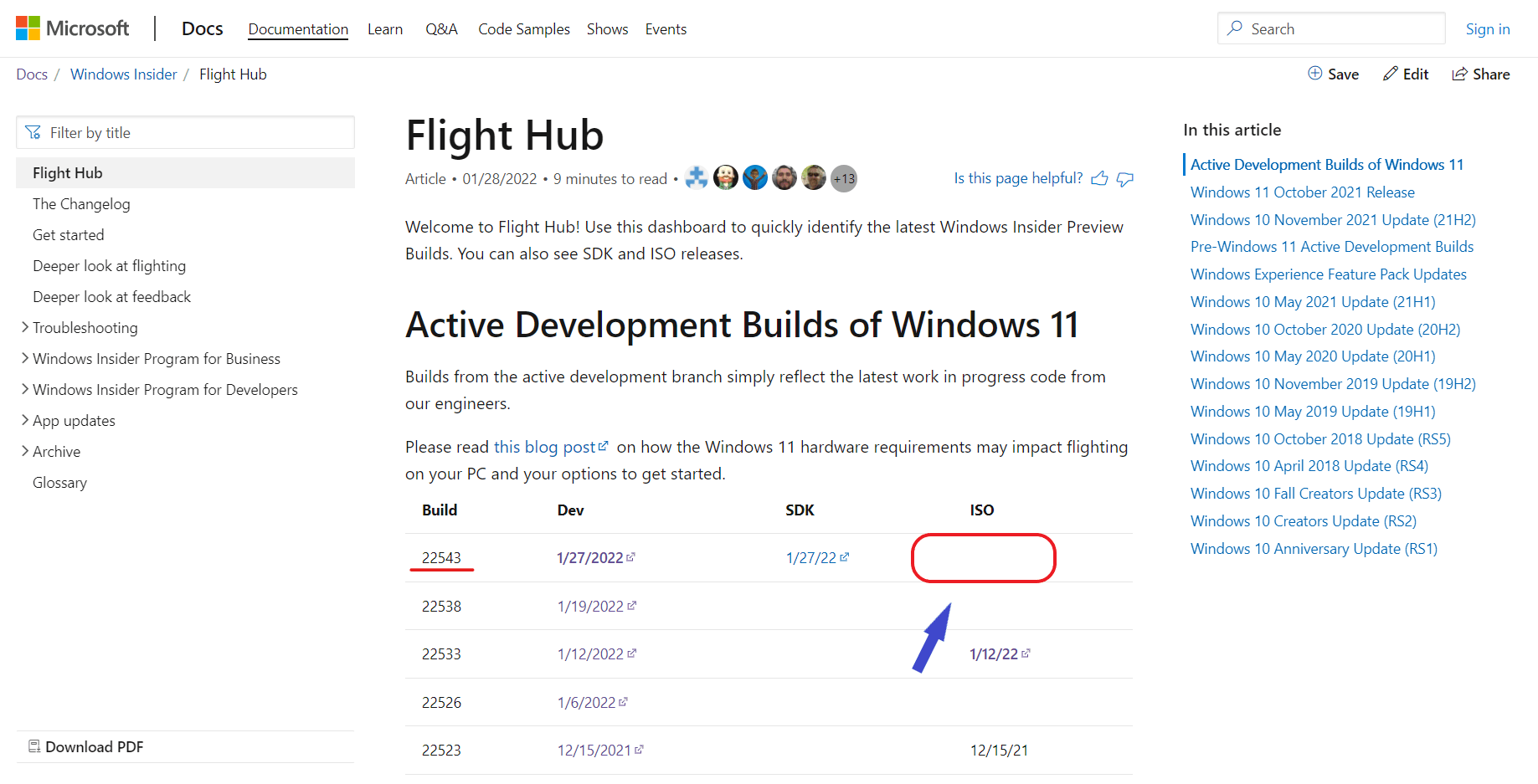Screen dimensions: 1538x784
Task: Click the search magnifier icon
Action: click(x=1235, y=28)
